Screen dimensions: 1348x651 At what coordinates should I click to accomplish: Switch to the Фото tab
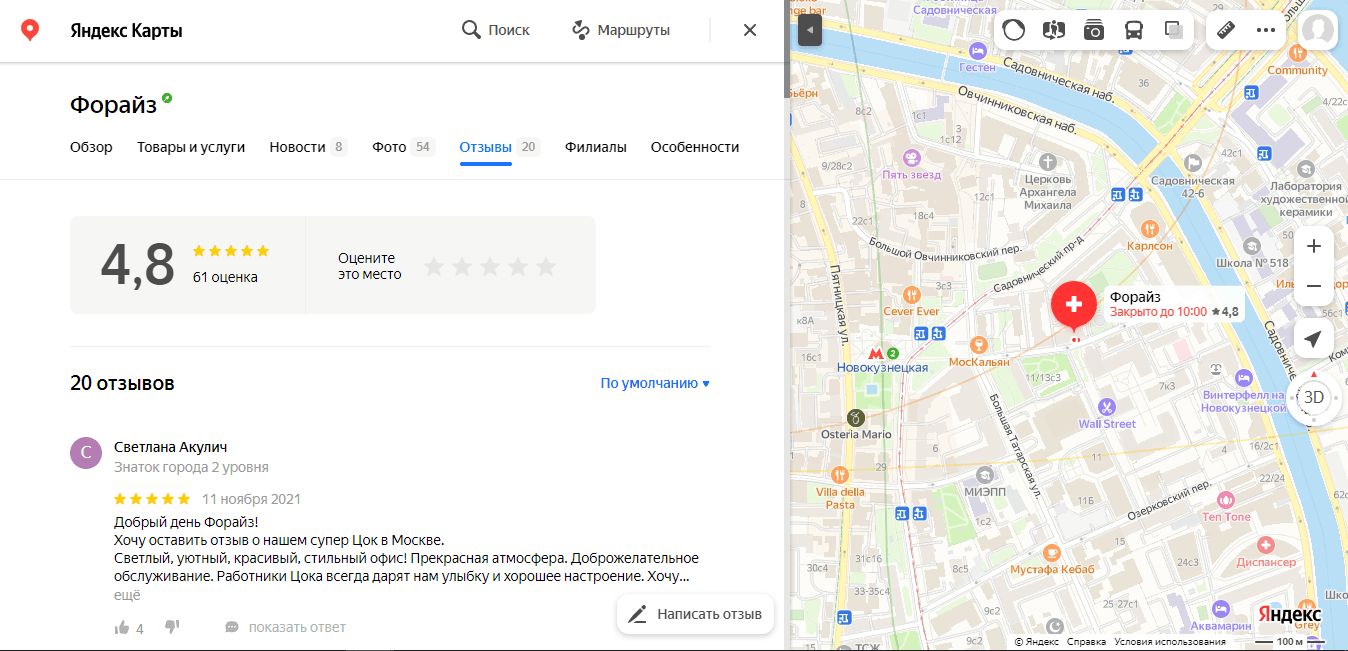[387, 146]
